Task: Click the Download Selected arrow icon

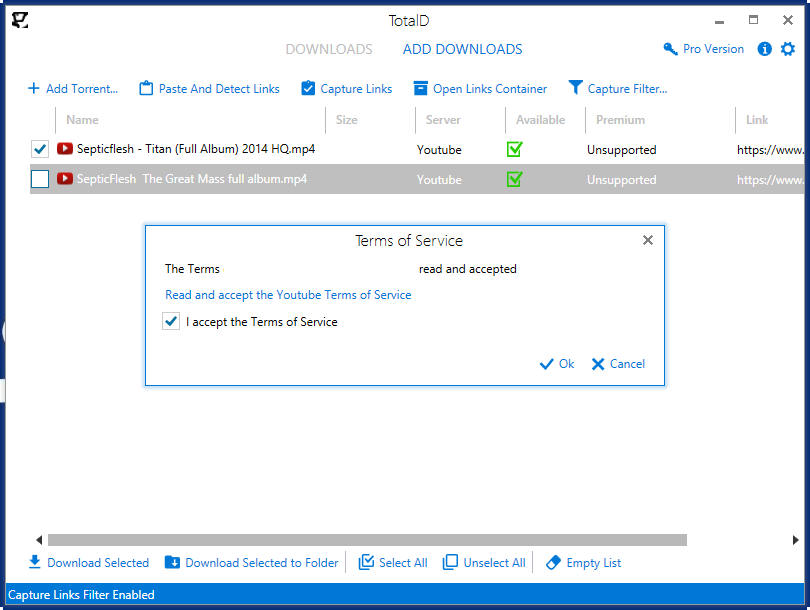Action: click(x=35, y=563)
